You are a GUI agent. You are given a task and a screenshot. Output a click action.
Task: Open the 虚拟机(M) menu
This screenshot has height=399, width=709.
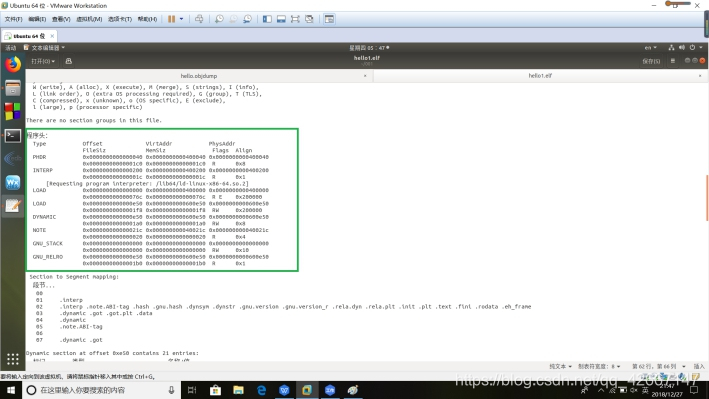point(89,19)
